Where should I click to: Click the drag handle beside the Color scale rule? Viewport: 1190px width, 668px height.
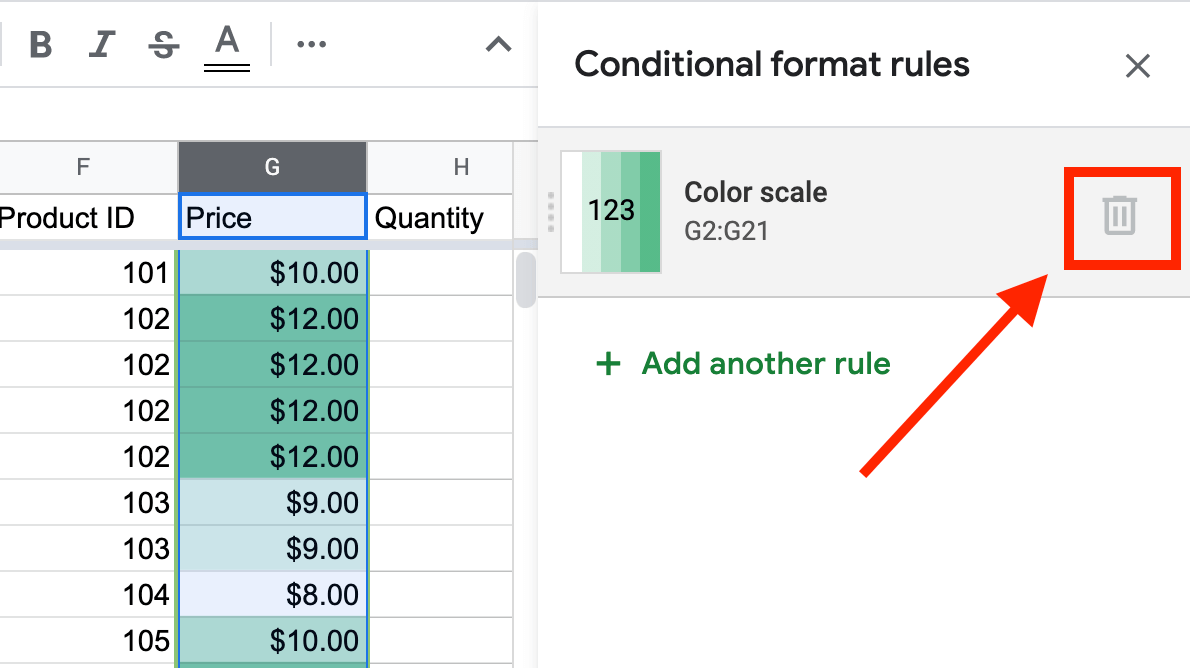[x=551, y=211]
